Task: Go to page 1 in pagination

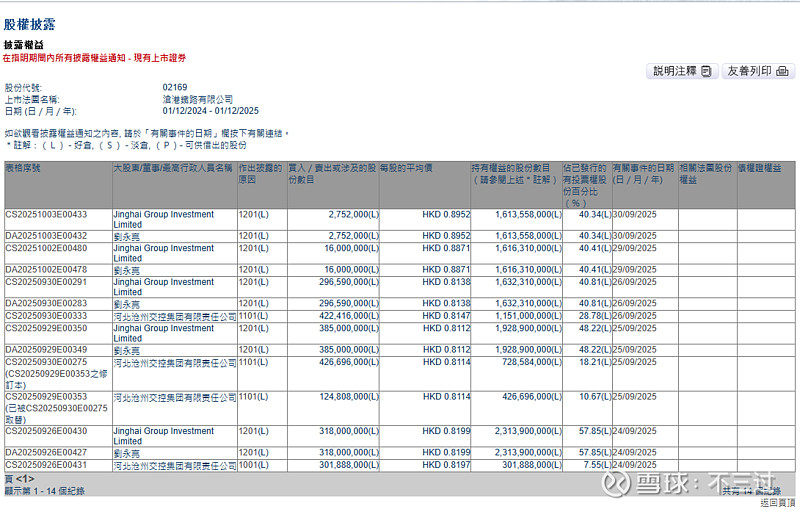Action: tap(24, 479)
